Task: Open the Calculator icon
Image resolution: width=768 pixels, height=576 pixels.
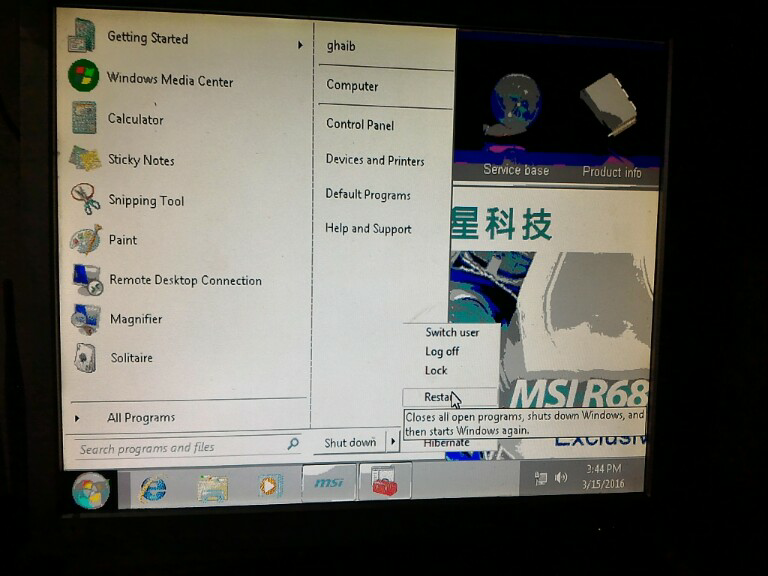Action: 84,118
